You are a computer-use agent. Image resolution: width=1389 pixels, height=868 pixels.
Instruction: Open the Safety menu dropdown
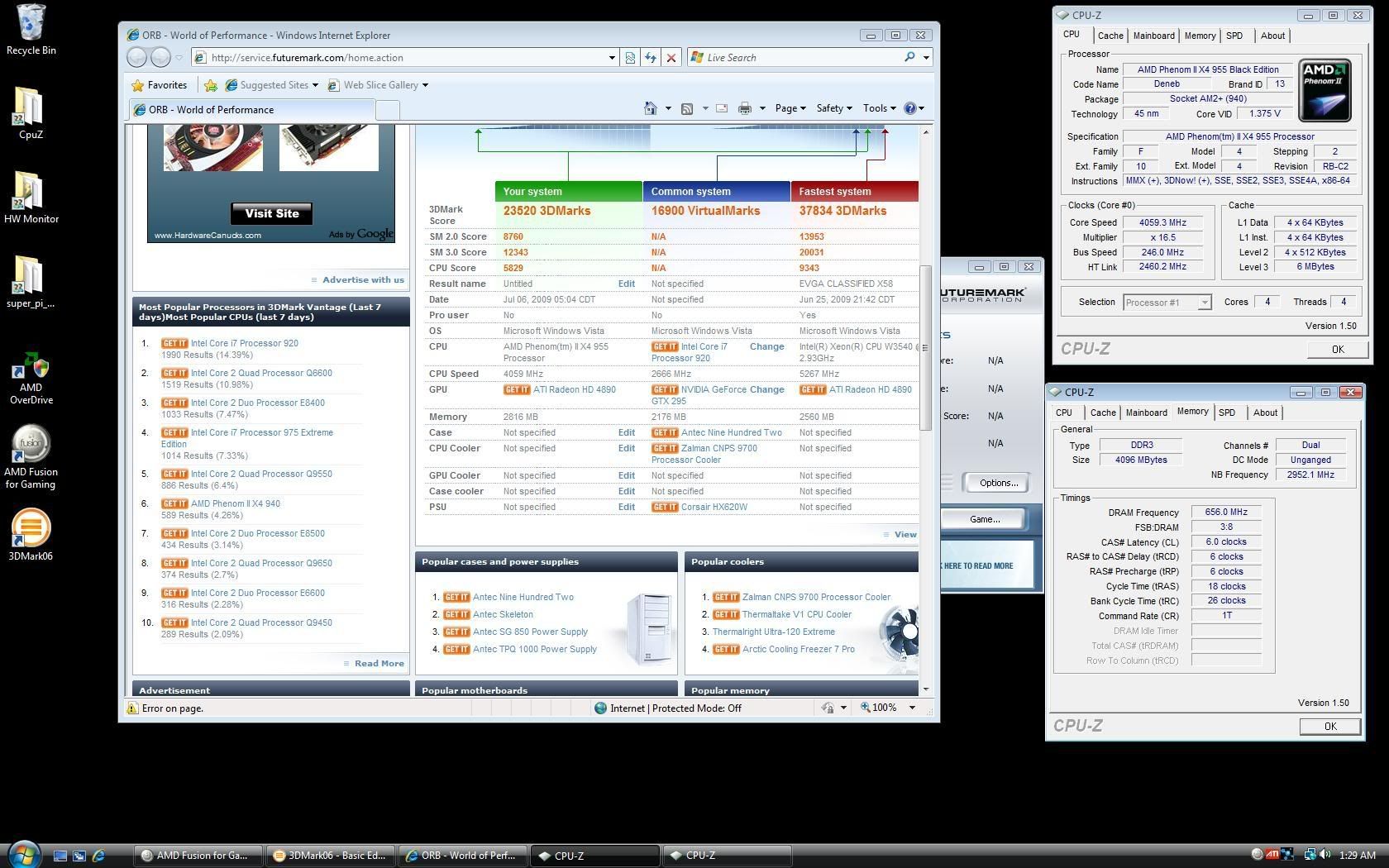(x=833, y=108)
